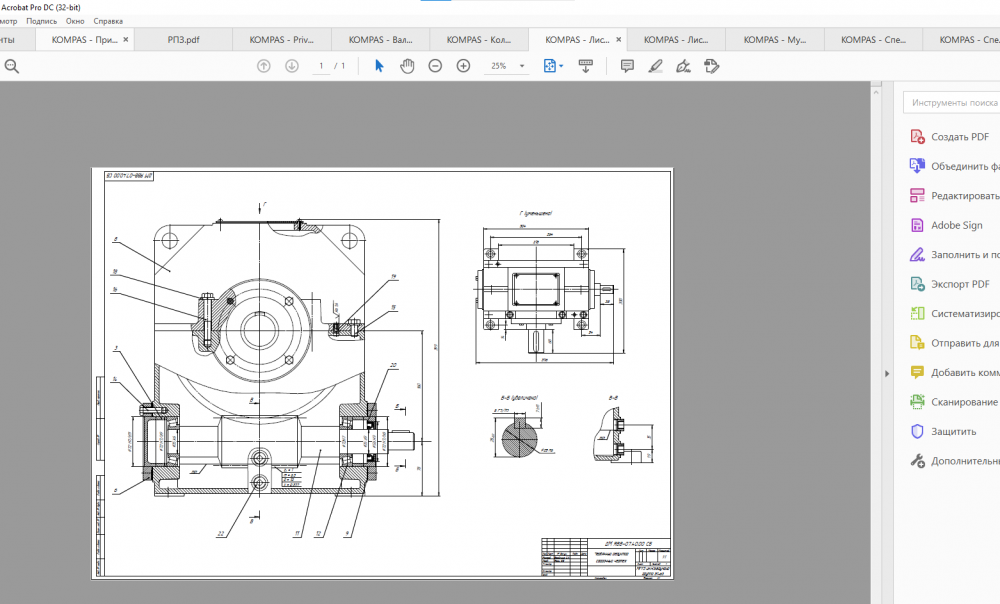Click Создать PDF tool
Screen dimensions: 1000x604
point(959,137)
